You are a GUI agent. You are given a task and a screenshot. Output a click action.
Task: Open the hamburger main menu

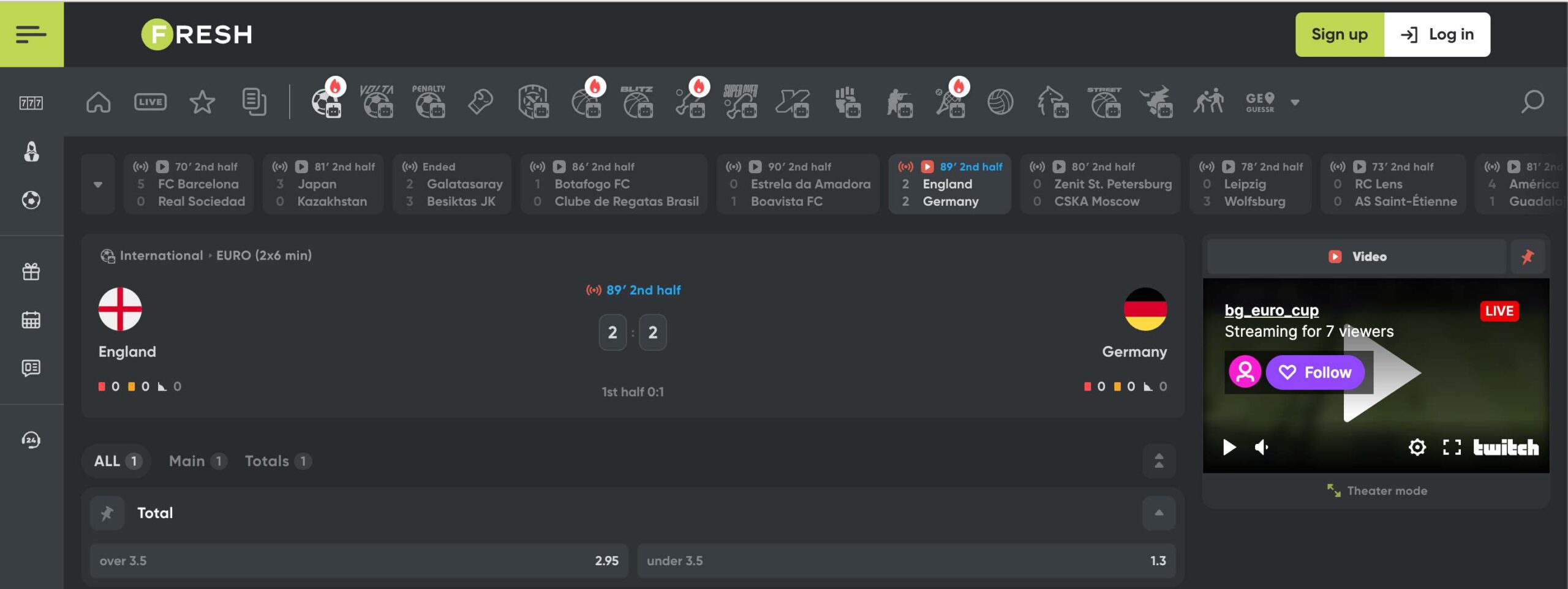tap(31, 34)
